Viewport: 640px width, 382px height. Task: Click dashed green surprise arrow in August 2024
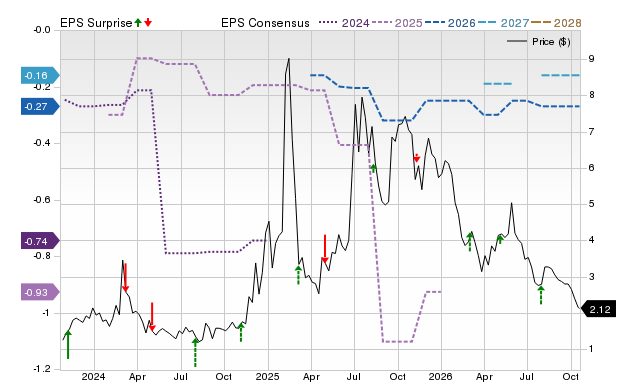195,353
